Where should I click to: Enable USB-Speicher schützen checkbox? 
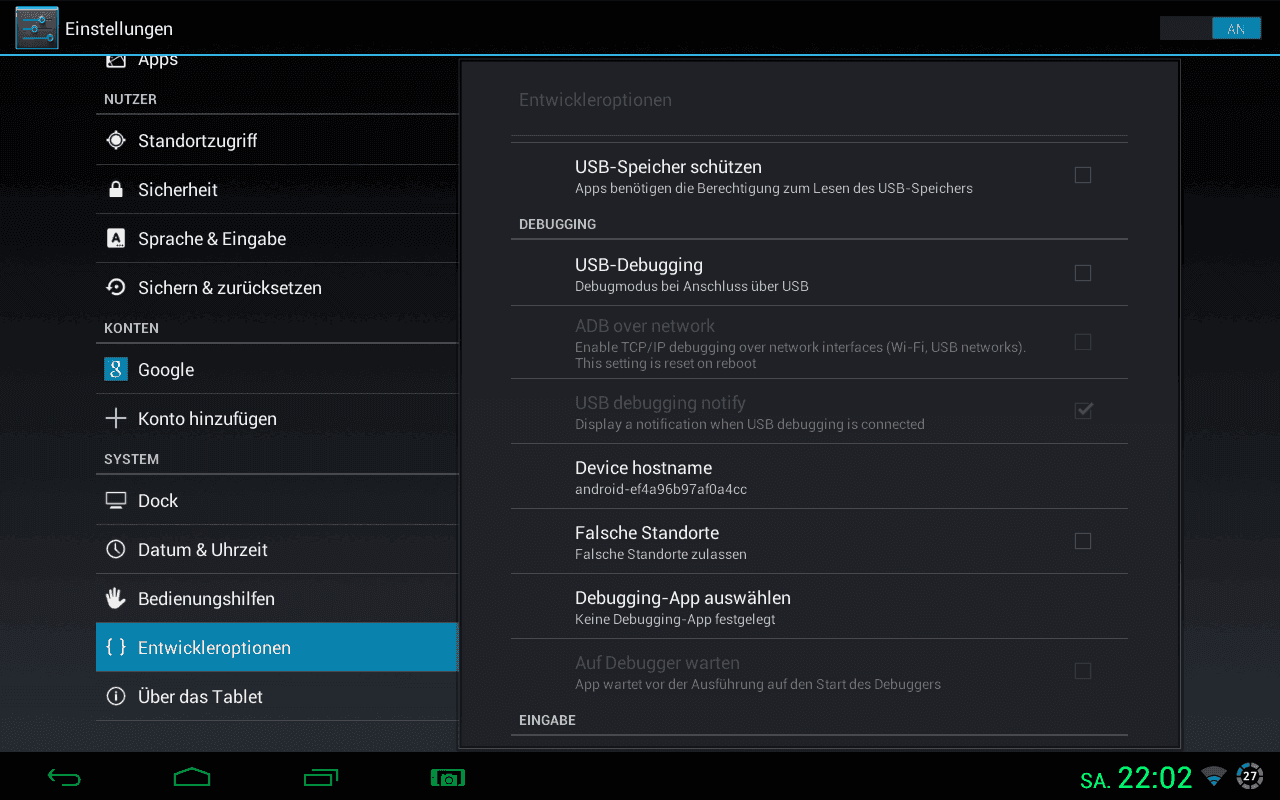click(x=1082, y=175)
